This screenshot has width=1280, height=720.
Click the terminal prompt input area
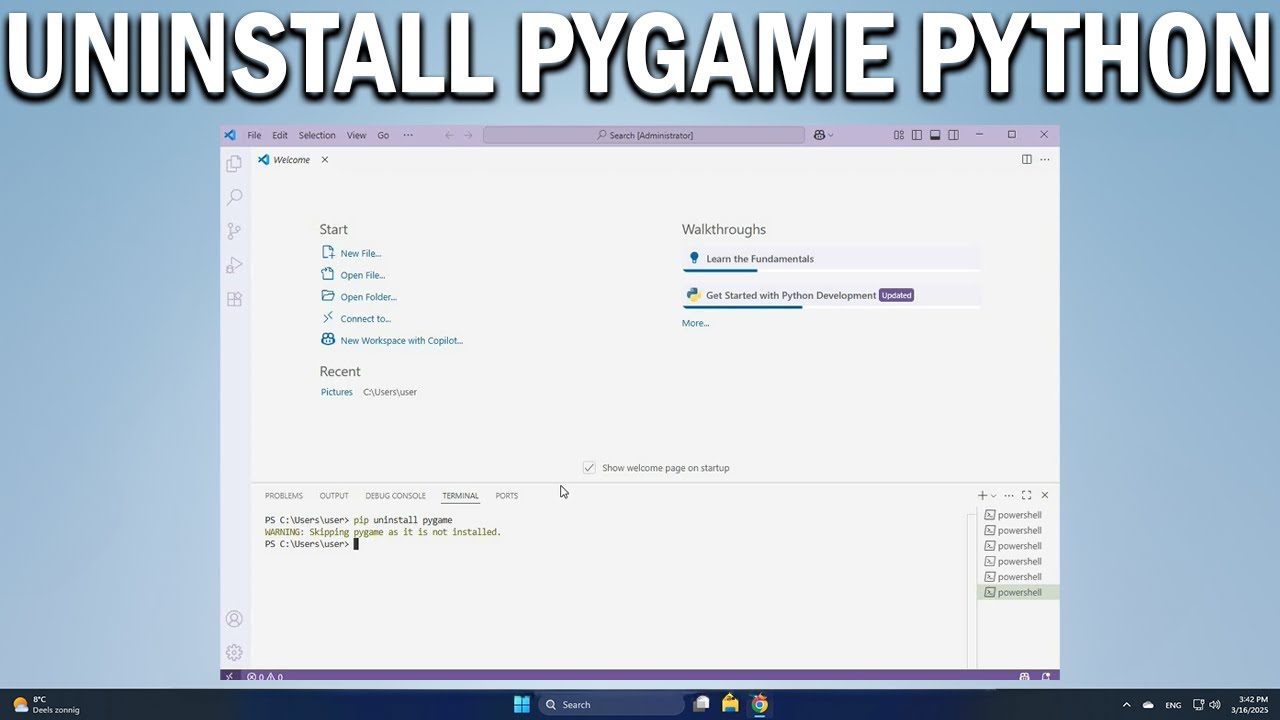[356, 544]
